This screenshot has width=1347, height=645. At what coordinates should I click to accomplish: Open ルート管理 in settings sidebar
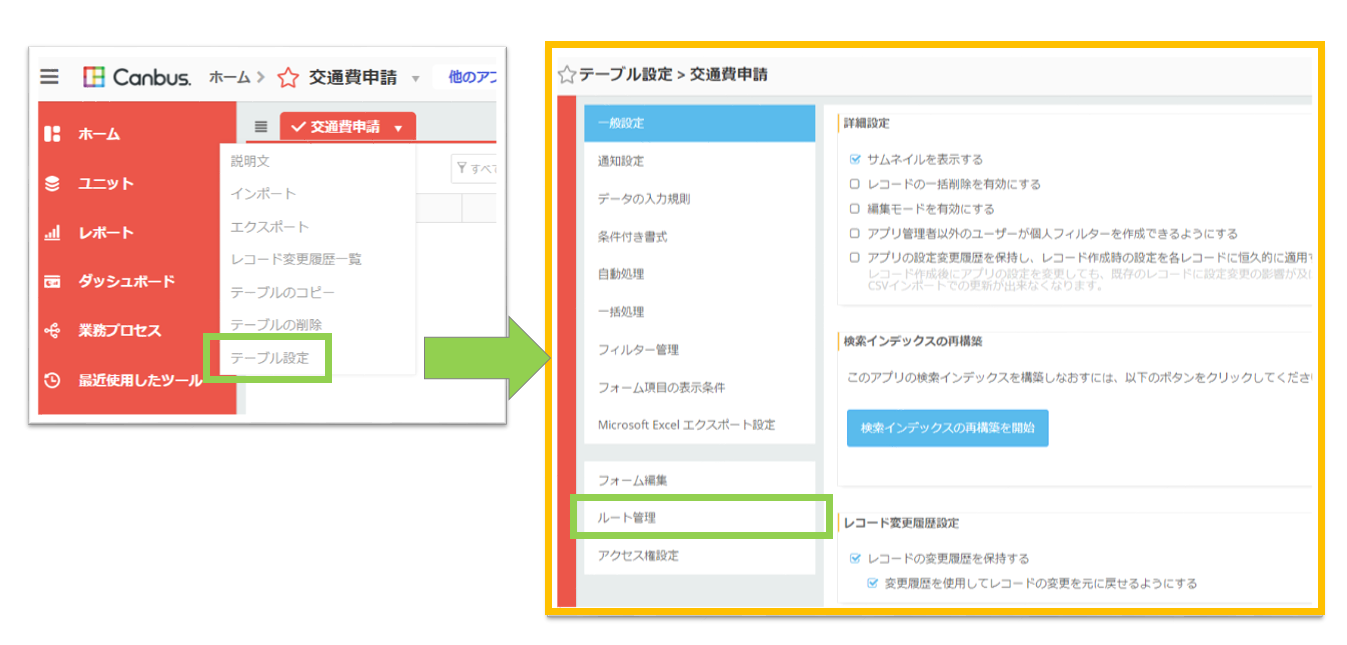pyautogui.click(x=700, y=518)
